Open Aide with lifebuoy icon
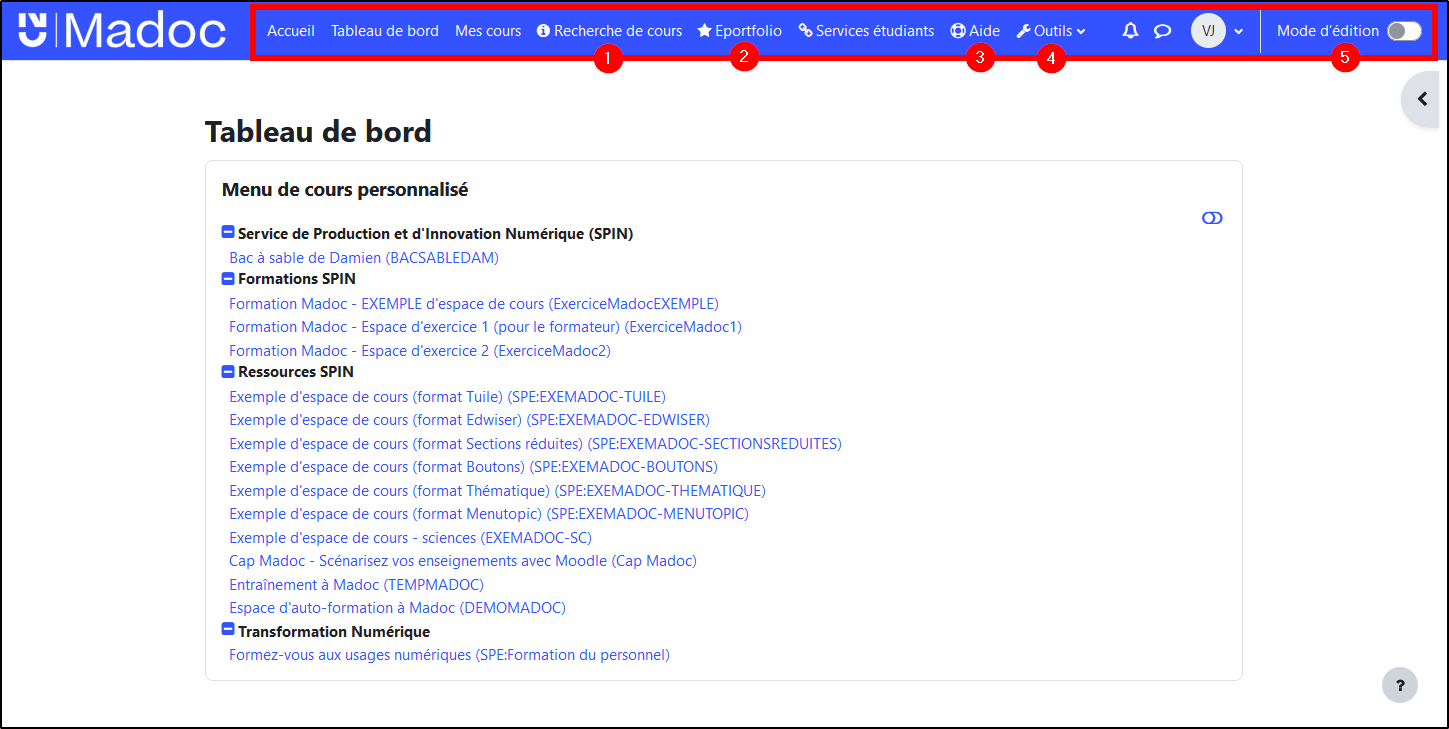 [975, 31]
